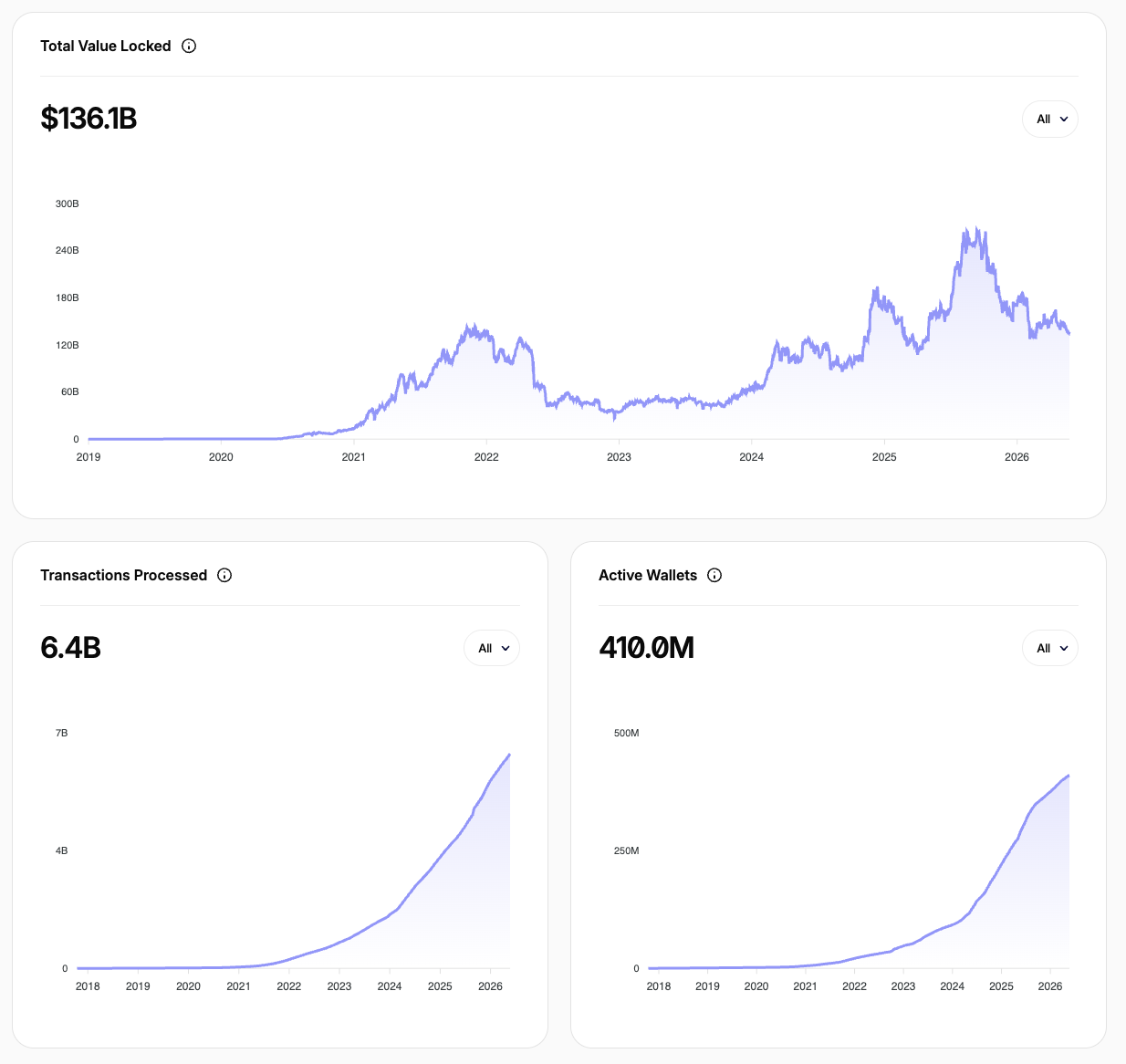Click 2018 on the Transactions Processed axis
This screenshot has height=1064, width=1126.
(x=88, y=986)
